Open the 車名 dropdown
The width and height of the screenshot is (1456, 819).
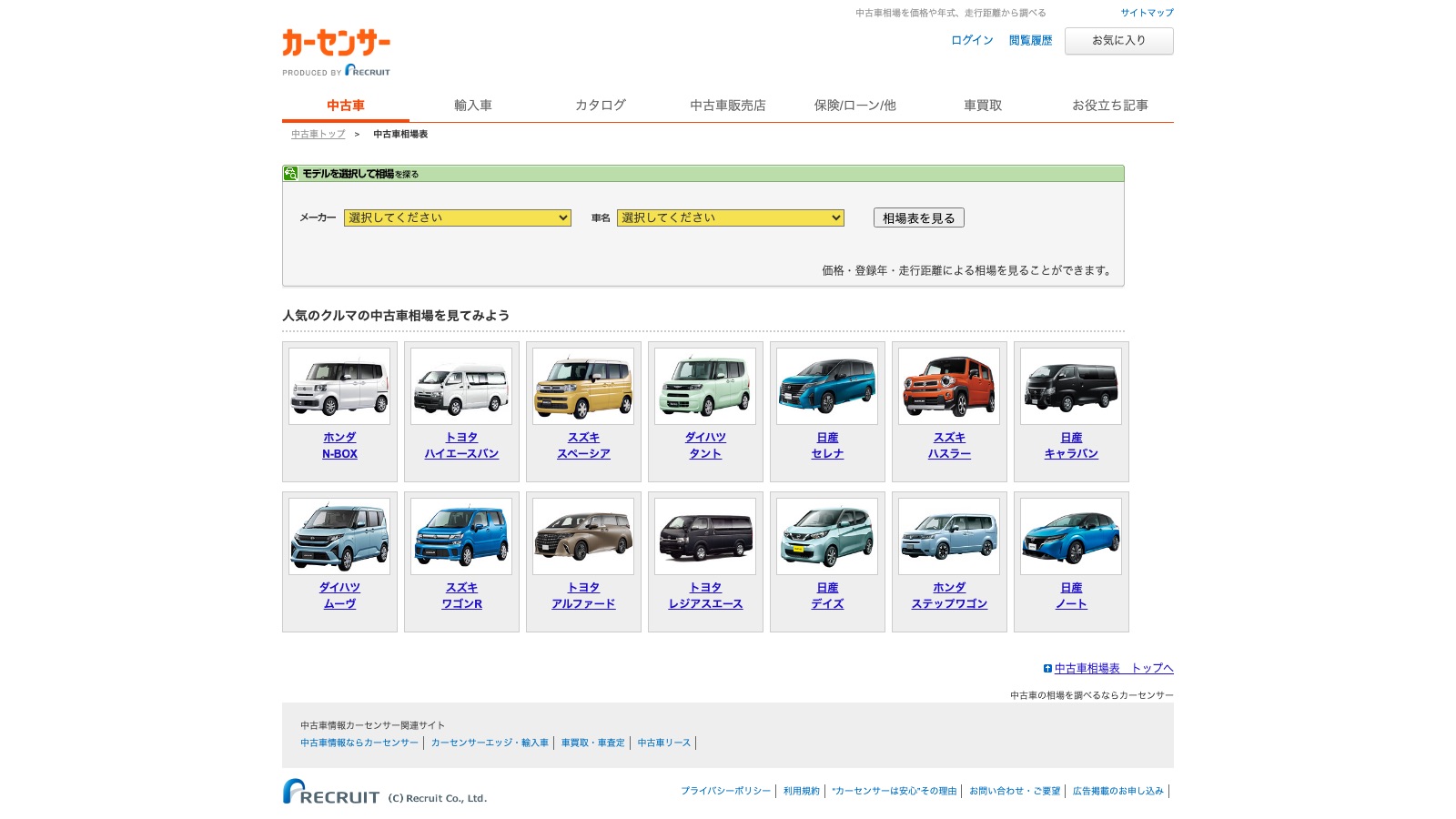pyautogui.click(x=731, y=218)
